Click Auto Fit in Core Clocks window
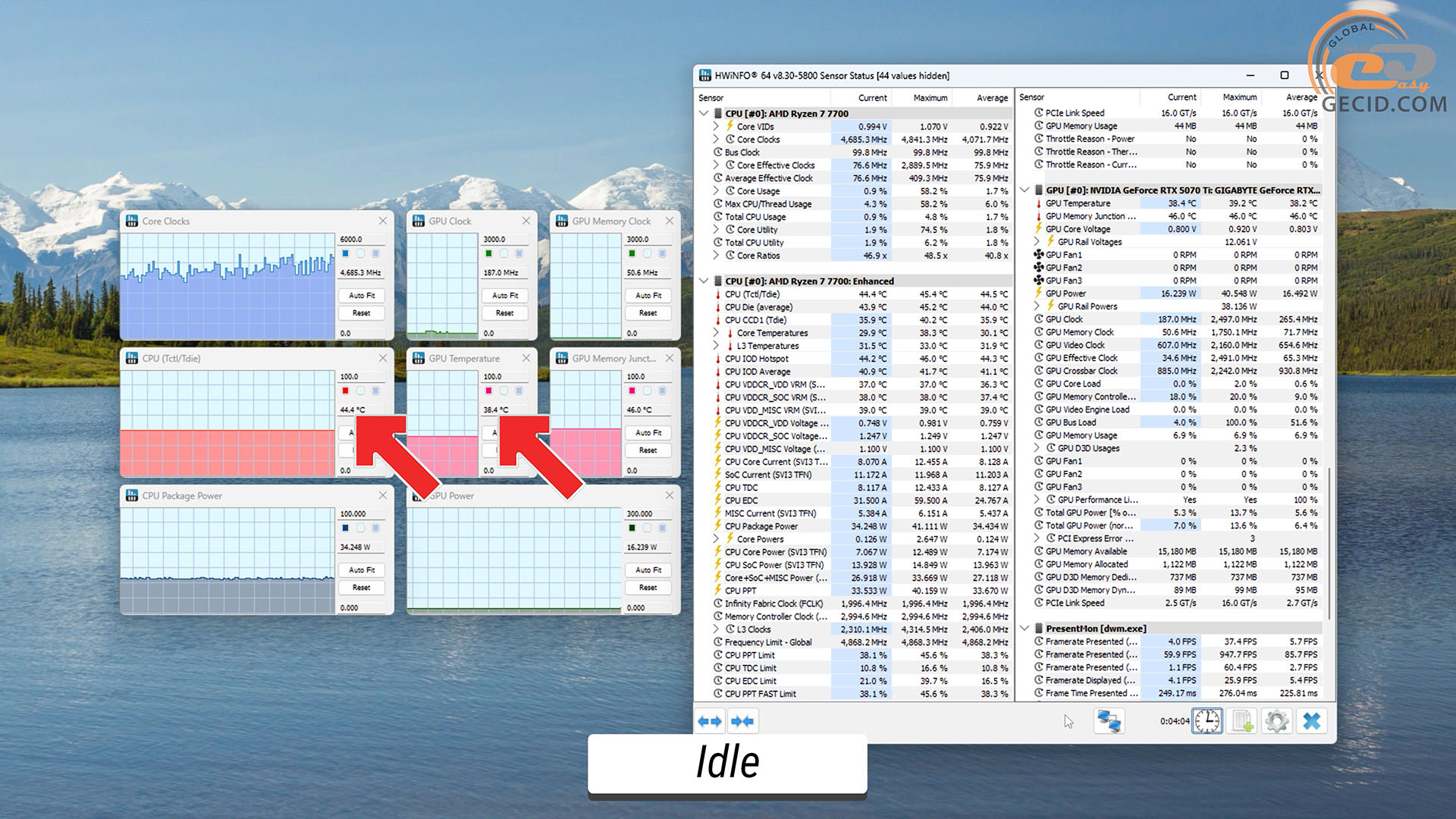The height and width of the screenshot is (819, 1456). click(362, 296)
